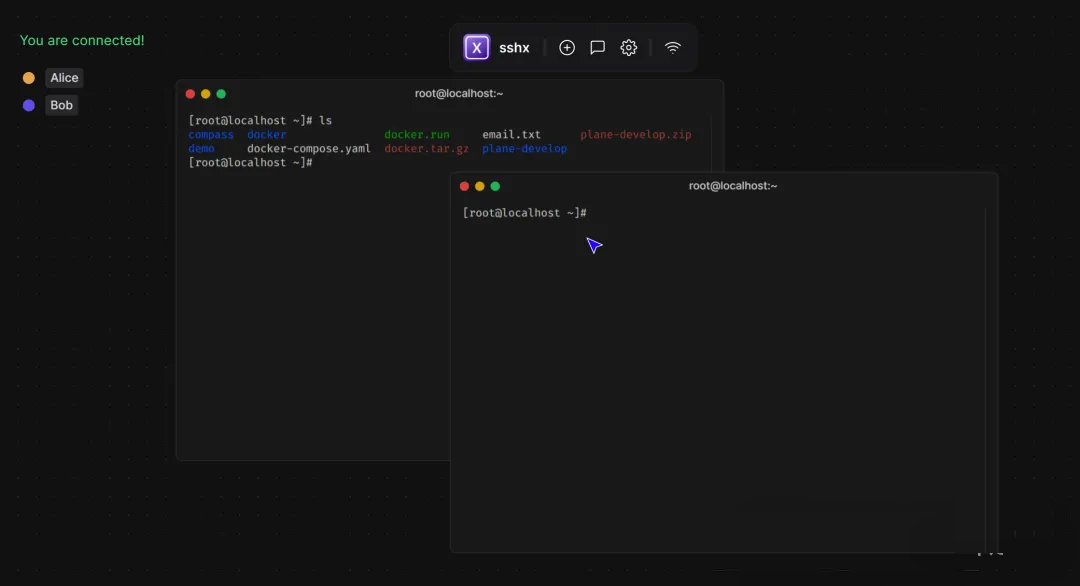This screenshot has height=586, width=1080.
Task: Click the front terminal's root@localhost title bar
Action: tap(732, 186)
